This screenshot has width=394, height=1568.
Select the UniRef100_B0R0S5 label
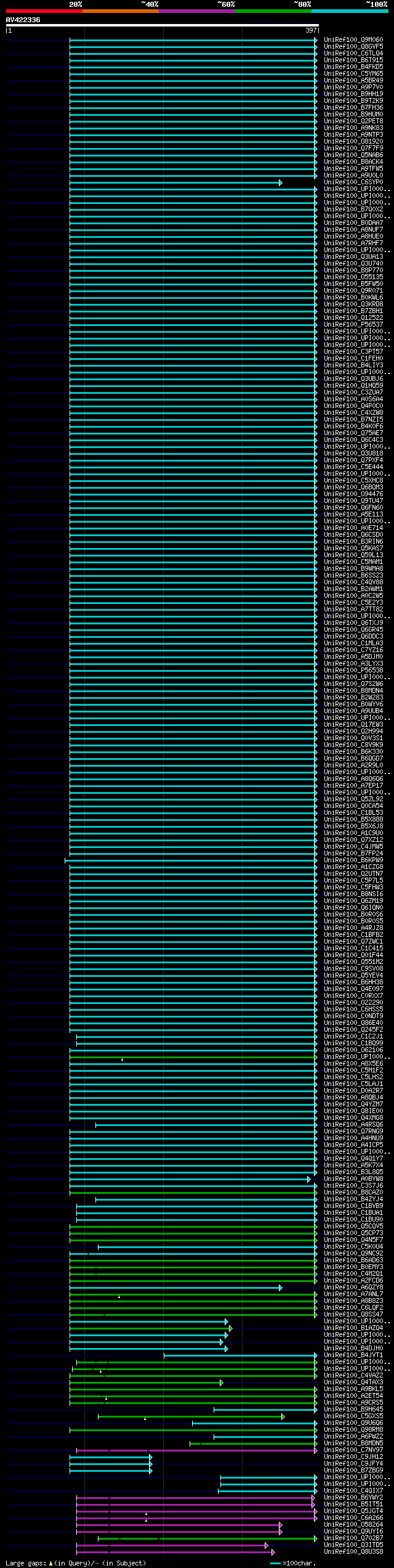353,921
